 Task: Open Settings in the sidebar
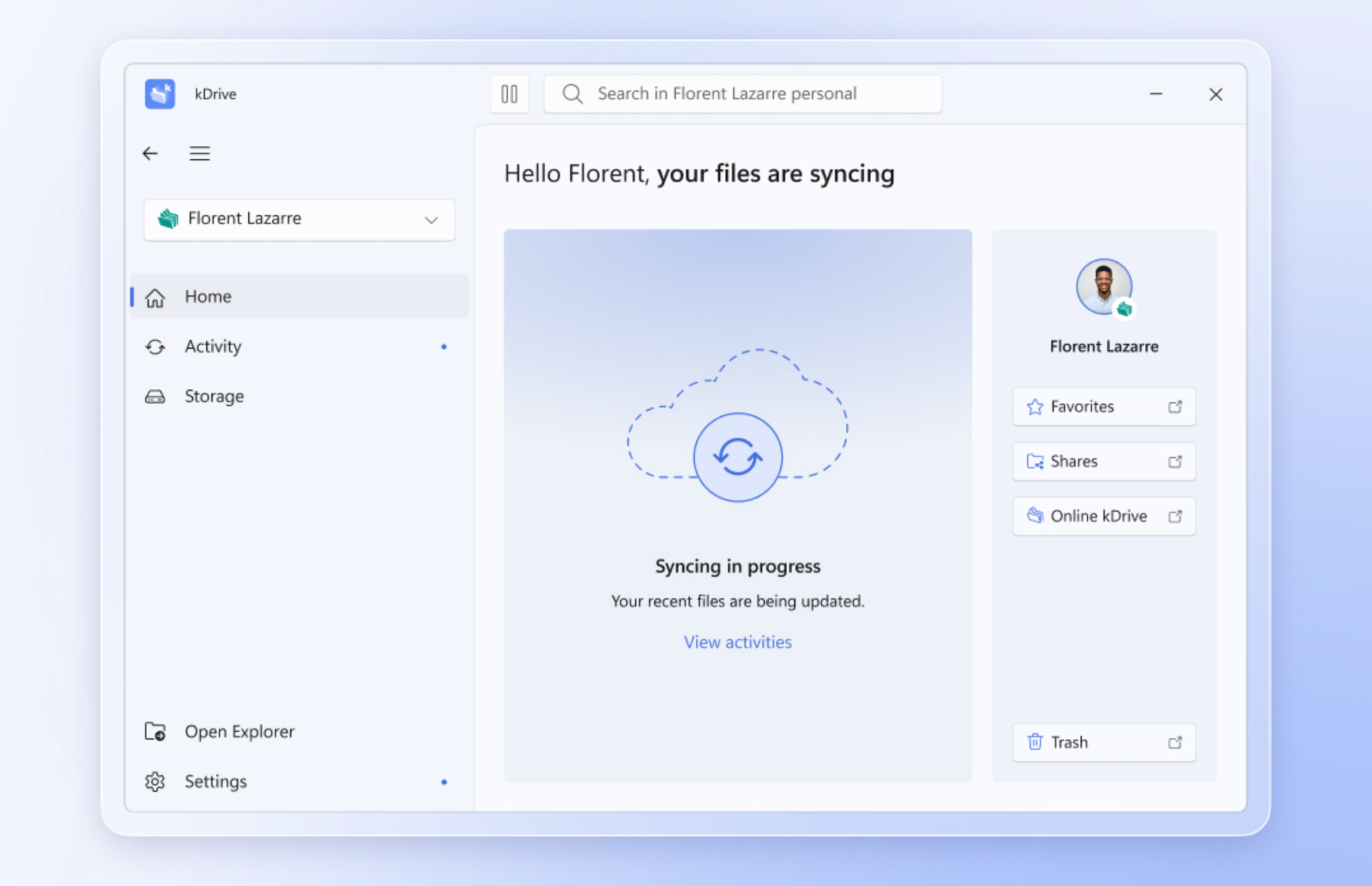click(299, 782)
